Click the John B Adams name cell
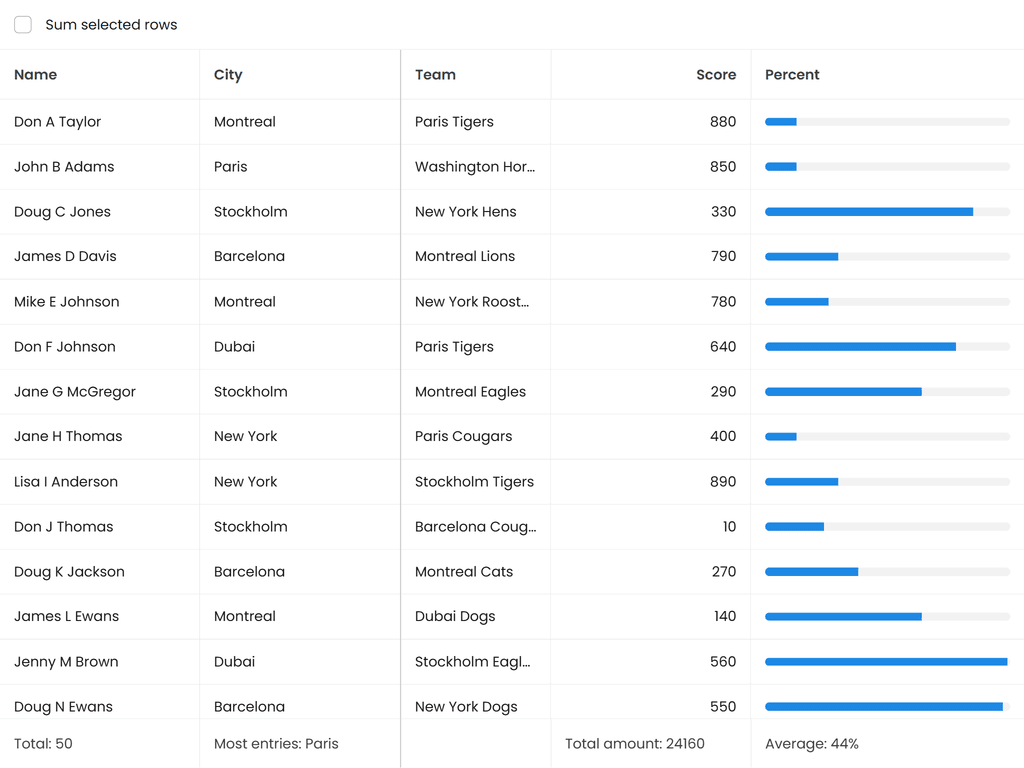Screen dimensions: 1024x768 [x=64, y=167]
